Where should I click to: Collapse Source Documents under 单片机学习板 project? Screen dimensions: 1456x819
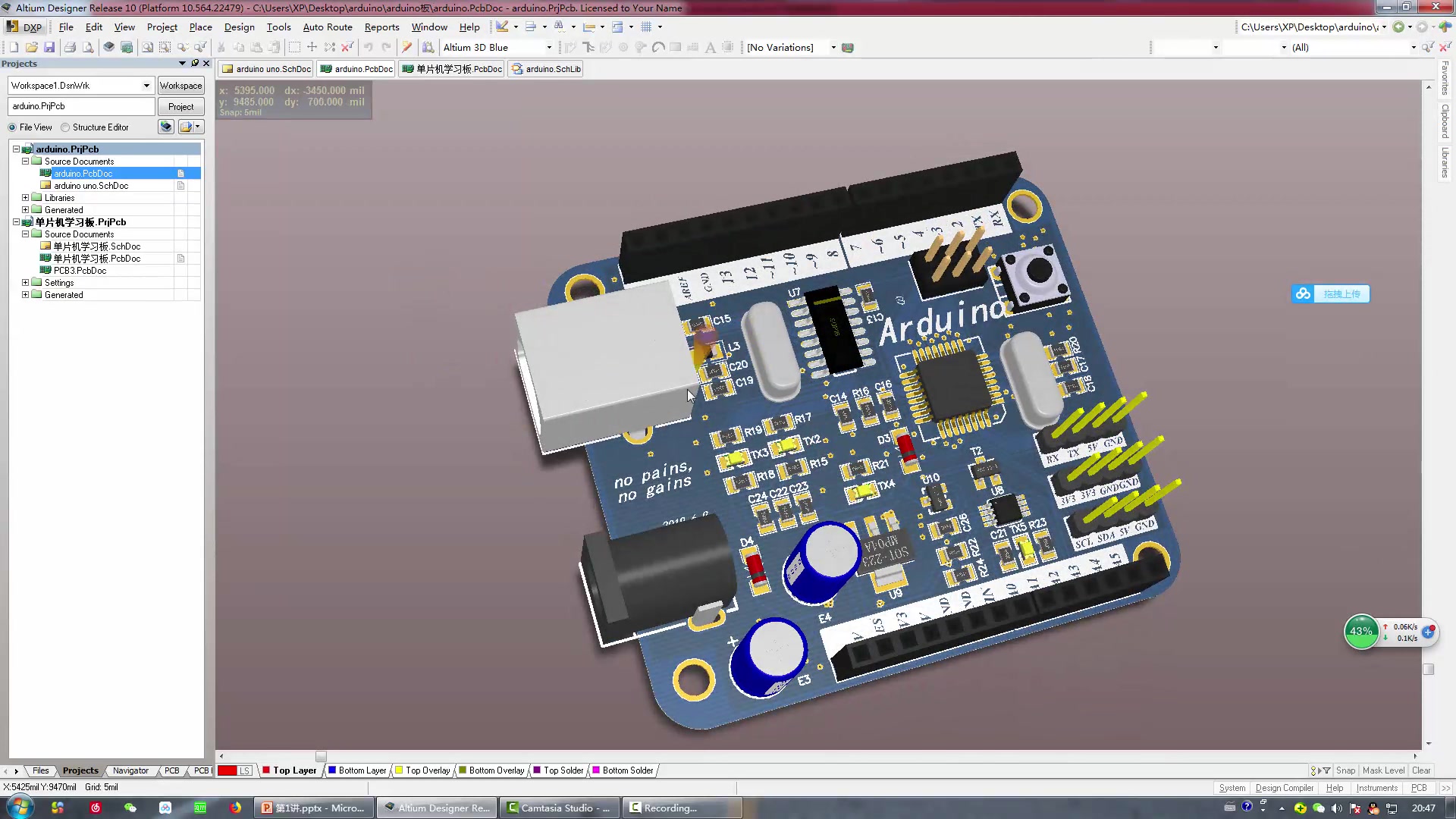(x=25, y=234)
